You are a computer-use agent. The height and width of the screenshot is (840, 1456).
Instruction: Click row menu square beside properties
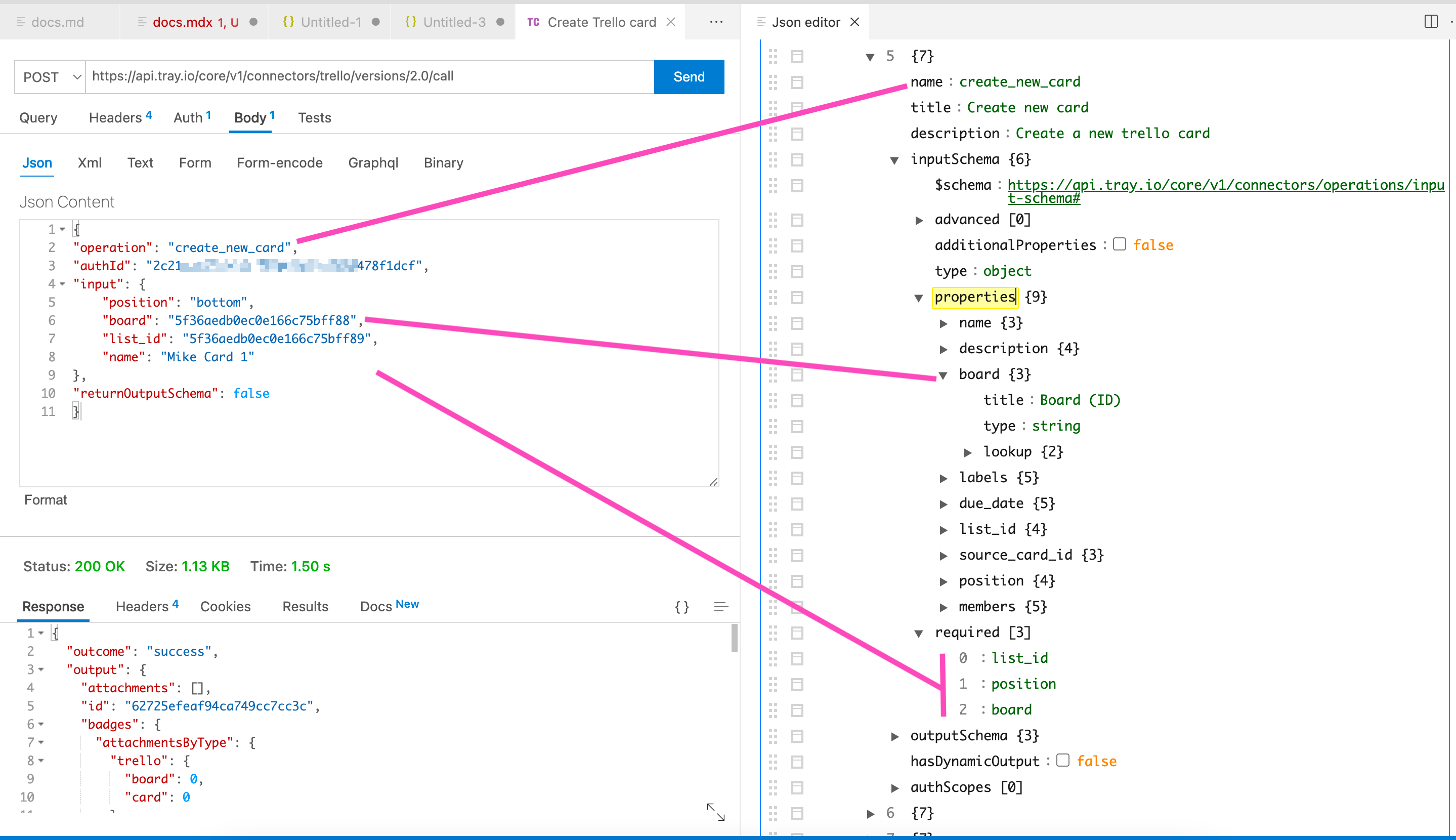(797, 298)
